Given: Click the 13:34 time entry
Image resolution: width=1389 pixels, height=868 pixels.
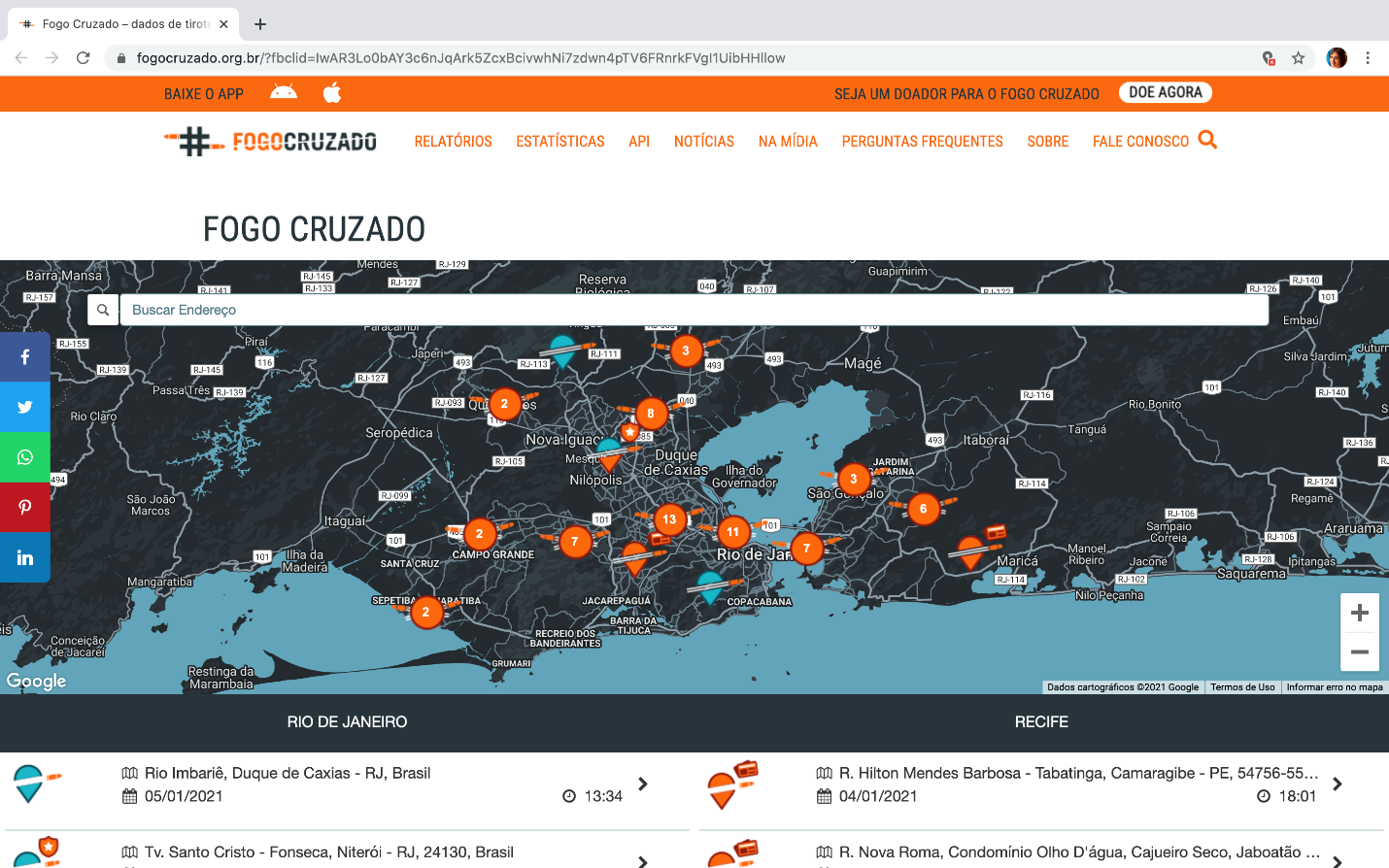Looking at the screenshot, I should pos(603,796).
